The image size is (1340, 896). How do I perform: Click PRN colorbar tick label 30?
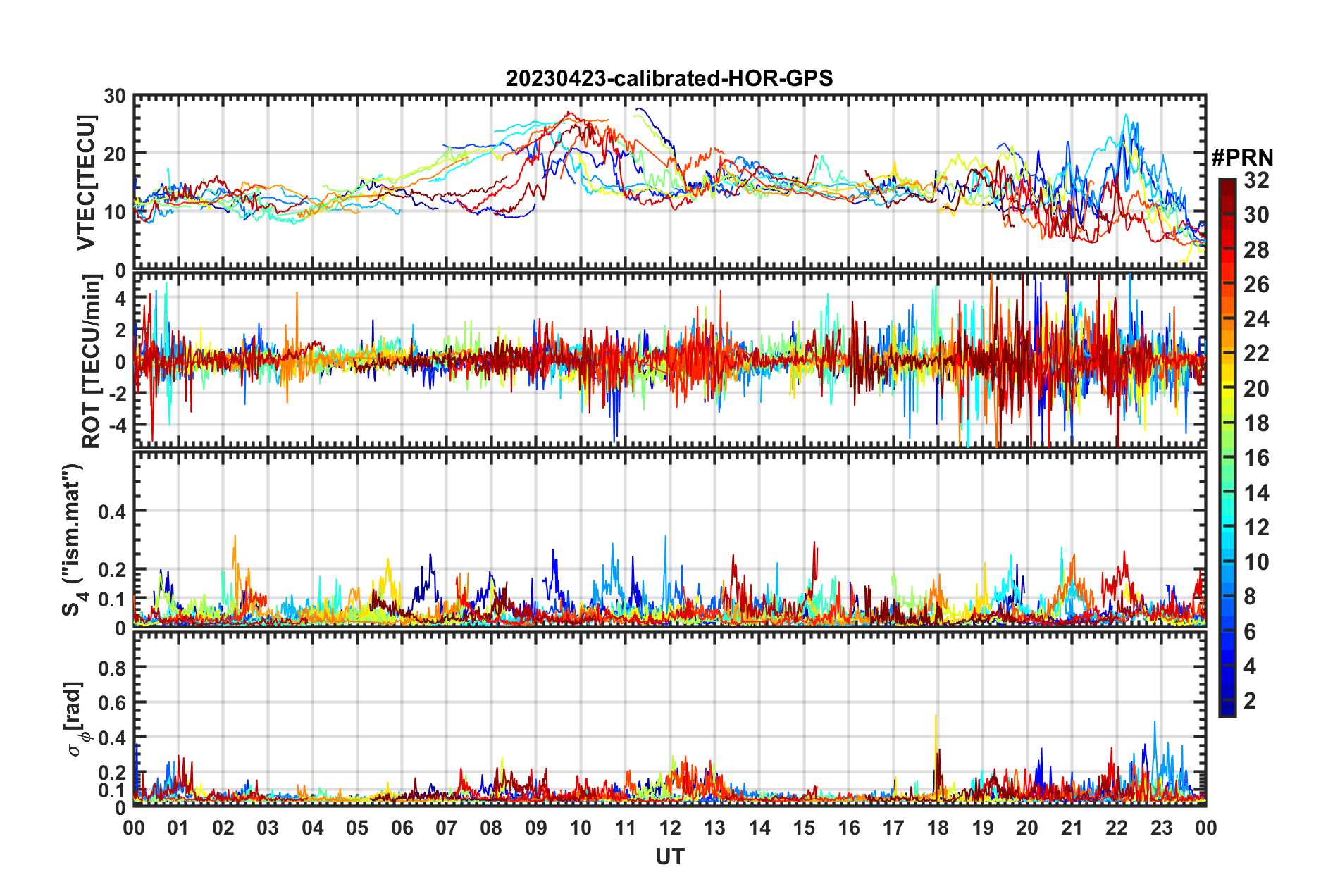pyautogui.click(x=1256, y=215)
